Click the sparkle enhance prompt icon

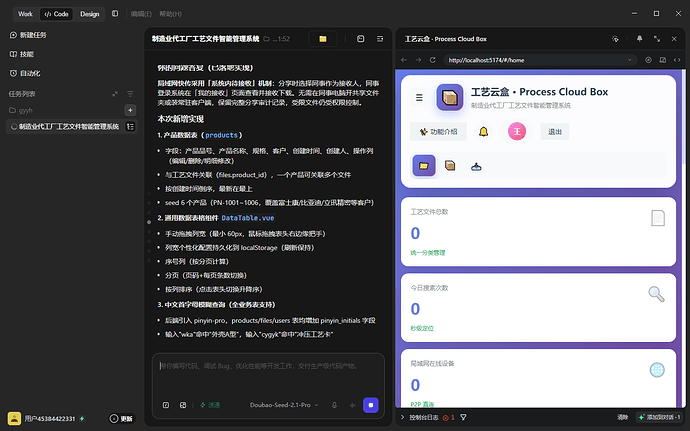tap(352, 405)
